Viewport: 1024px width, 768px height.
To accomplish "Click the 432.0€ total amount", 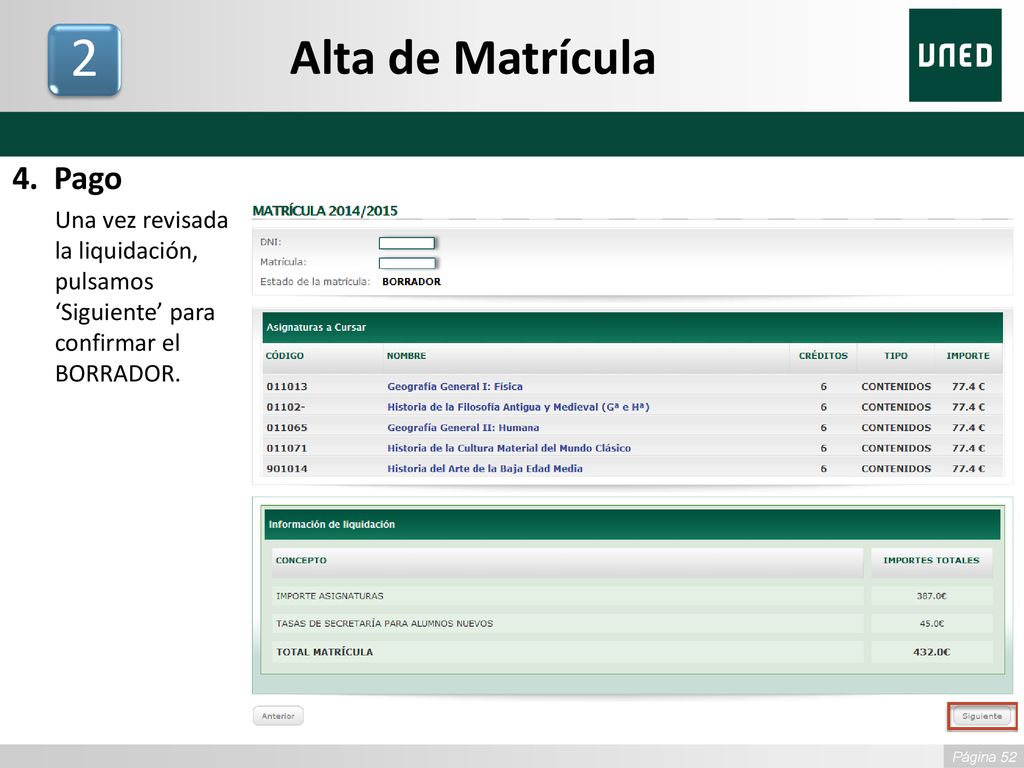I will tap(931, 652).
